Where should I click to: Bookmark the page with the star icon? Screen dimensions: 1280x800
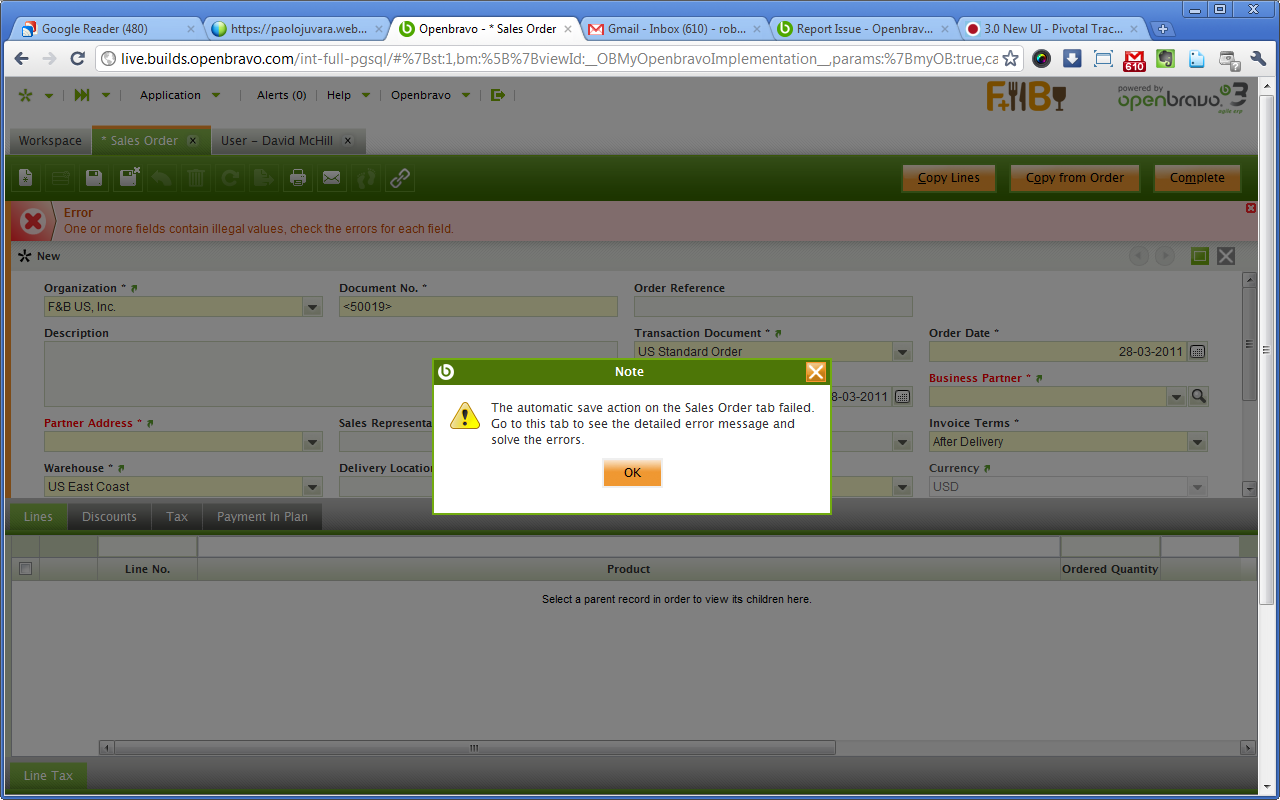click(1011, 58)
